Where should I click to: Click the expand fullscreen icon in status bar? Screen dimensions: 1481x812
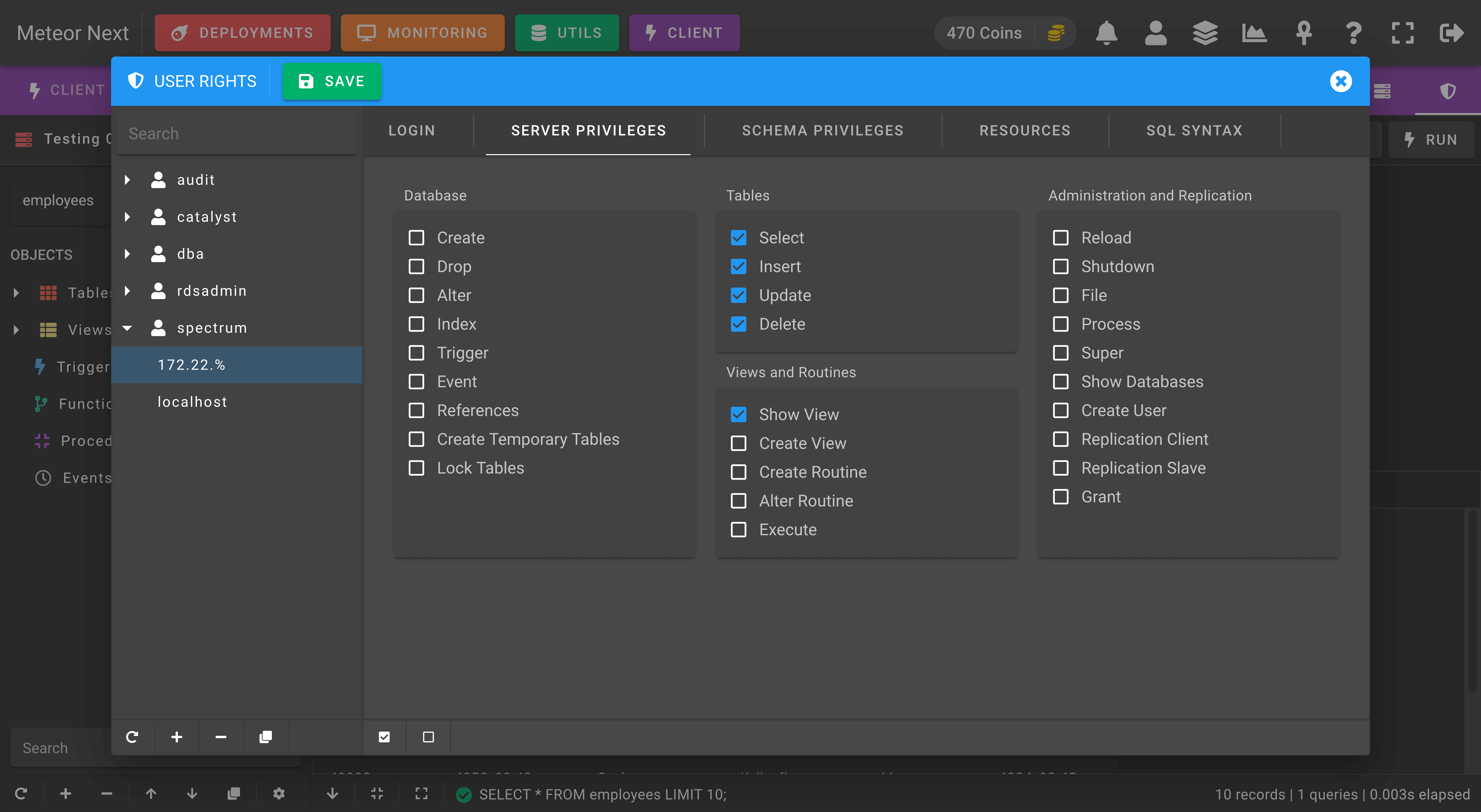coord(421,793)
